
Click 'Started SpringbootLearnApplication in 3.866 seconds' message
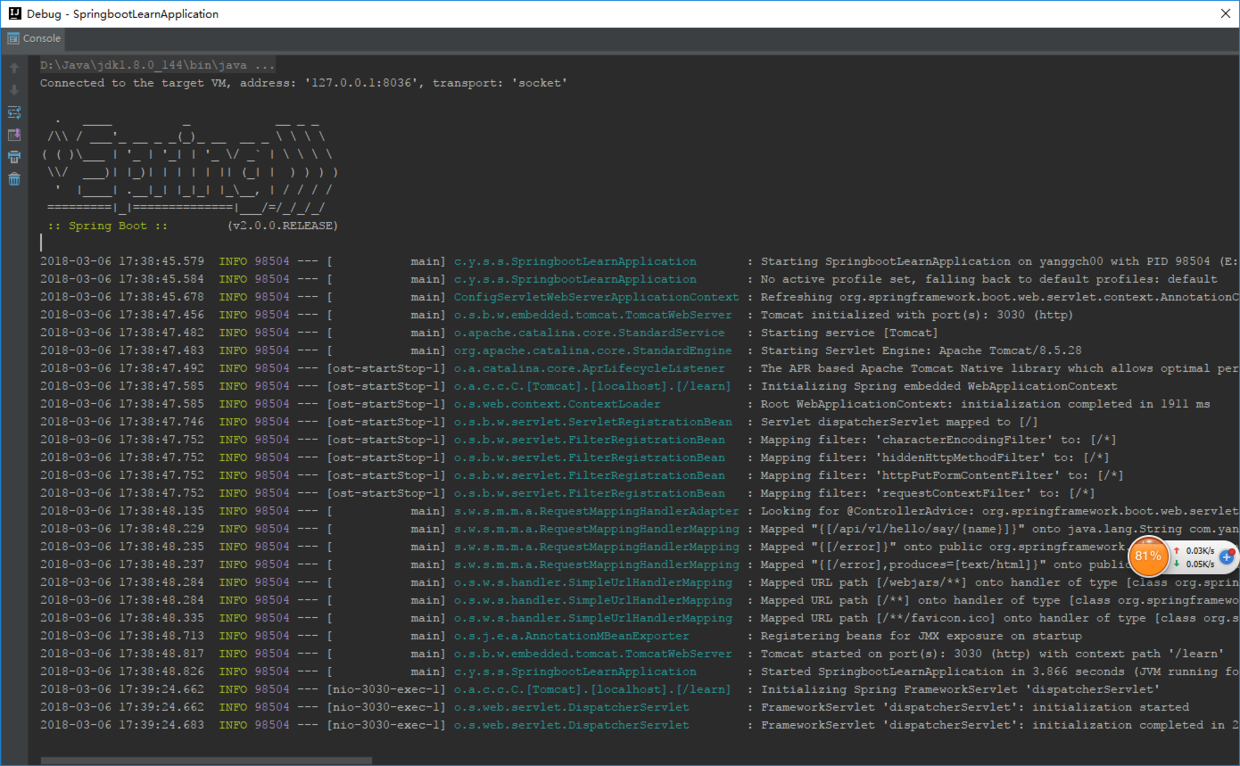pos(1000,672)
